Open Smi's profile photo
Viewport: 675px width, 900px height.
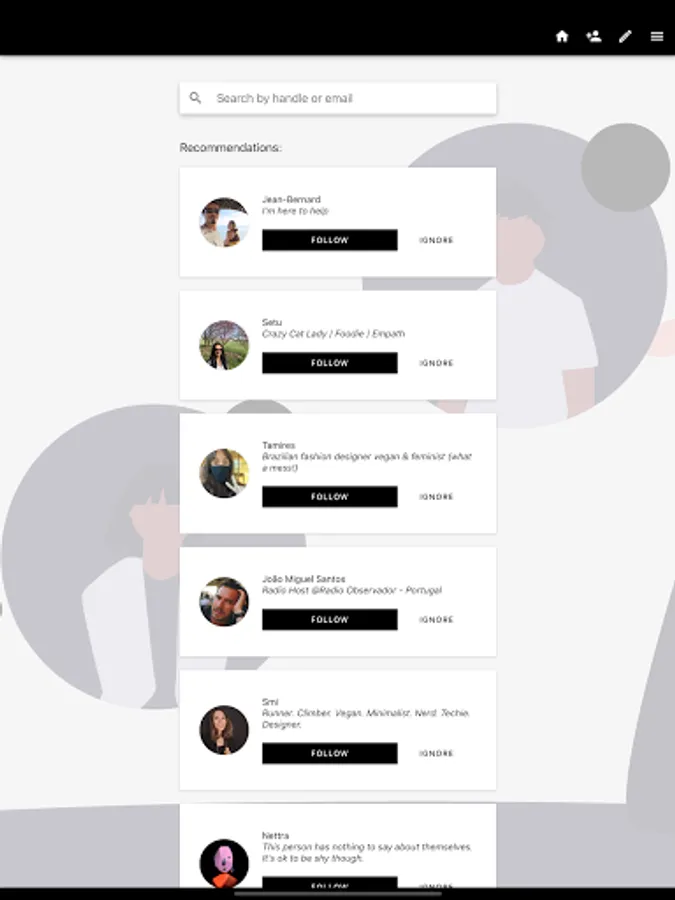(x=224, y=730)
